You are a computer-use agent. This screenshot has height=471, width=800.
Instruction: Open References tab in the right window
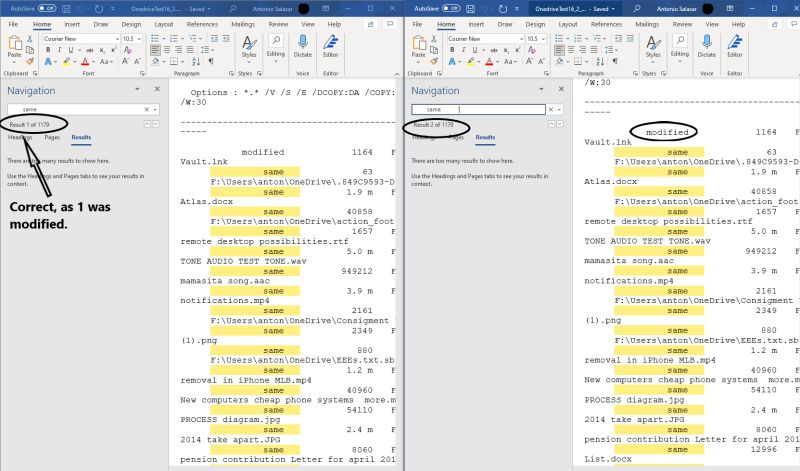(606, 24)
